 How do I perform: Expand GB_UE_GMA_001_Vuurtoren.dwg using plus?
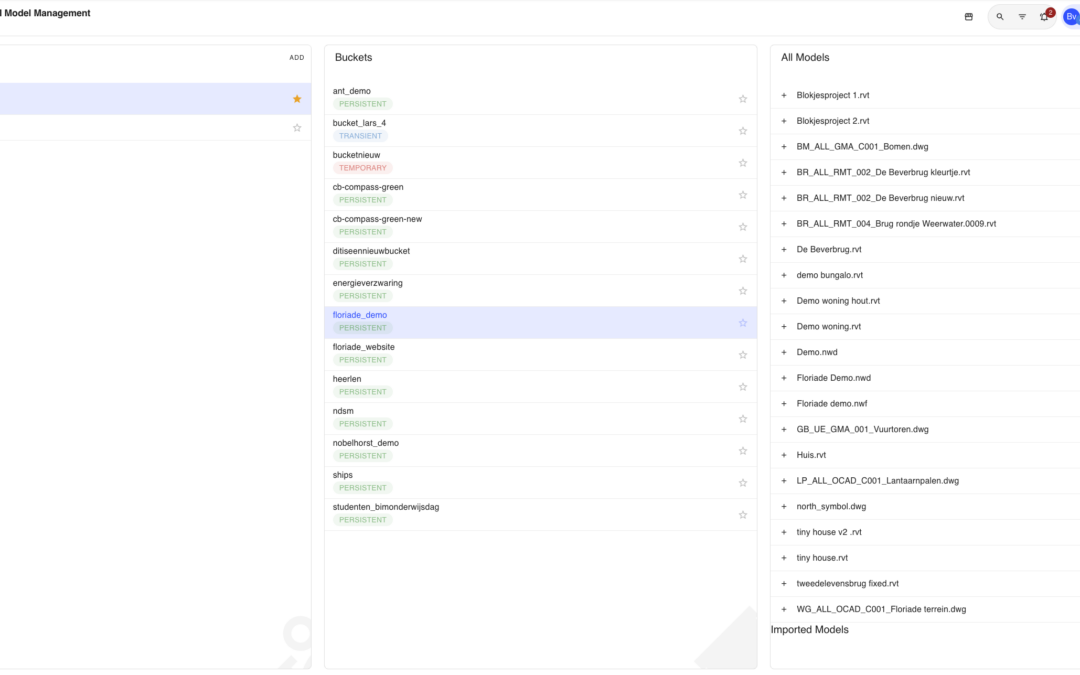point(784,430)
